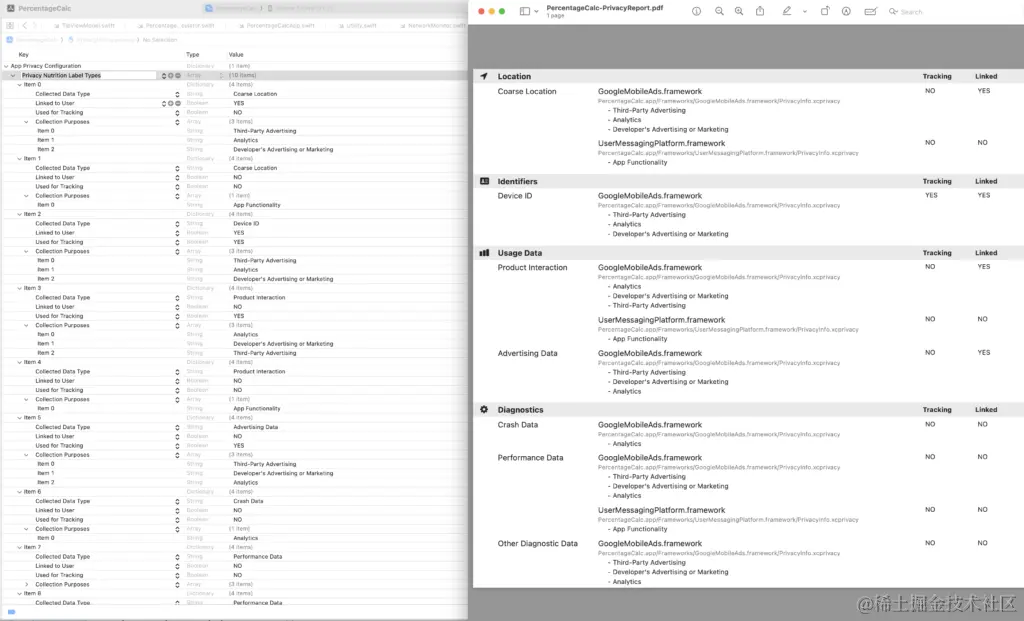Show the PDF inspector info icon
The width and height of the screenshot is (1024, 621).
pyautogui.click(x=696, y=11)
